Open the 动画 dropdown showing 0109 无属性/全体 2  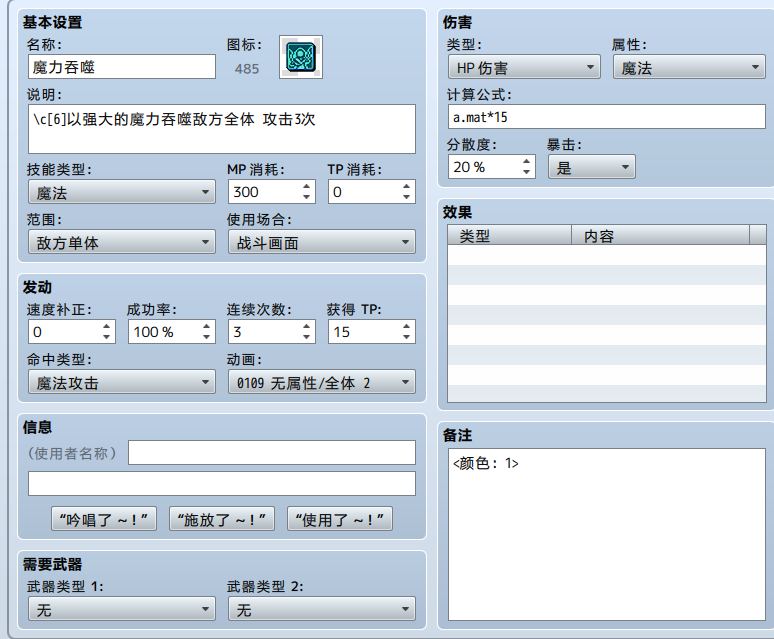click(x=321, y=382)
